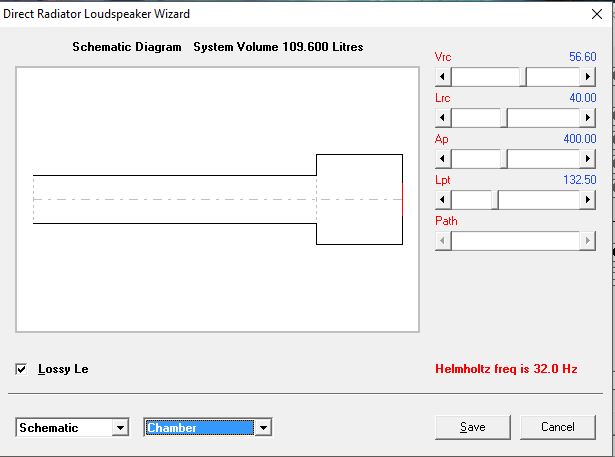Open the Schematic dropdown

click(120, 427)
